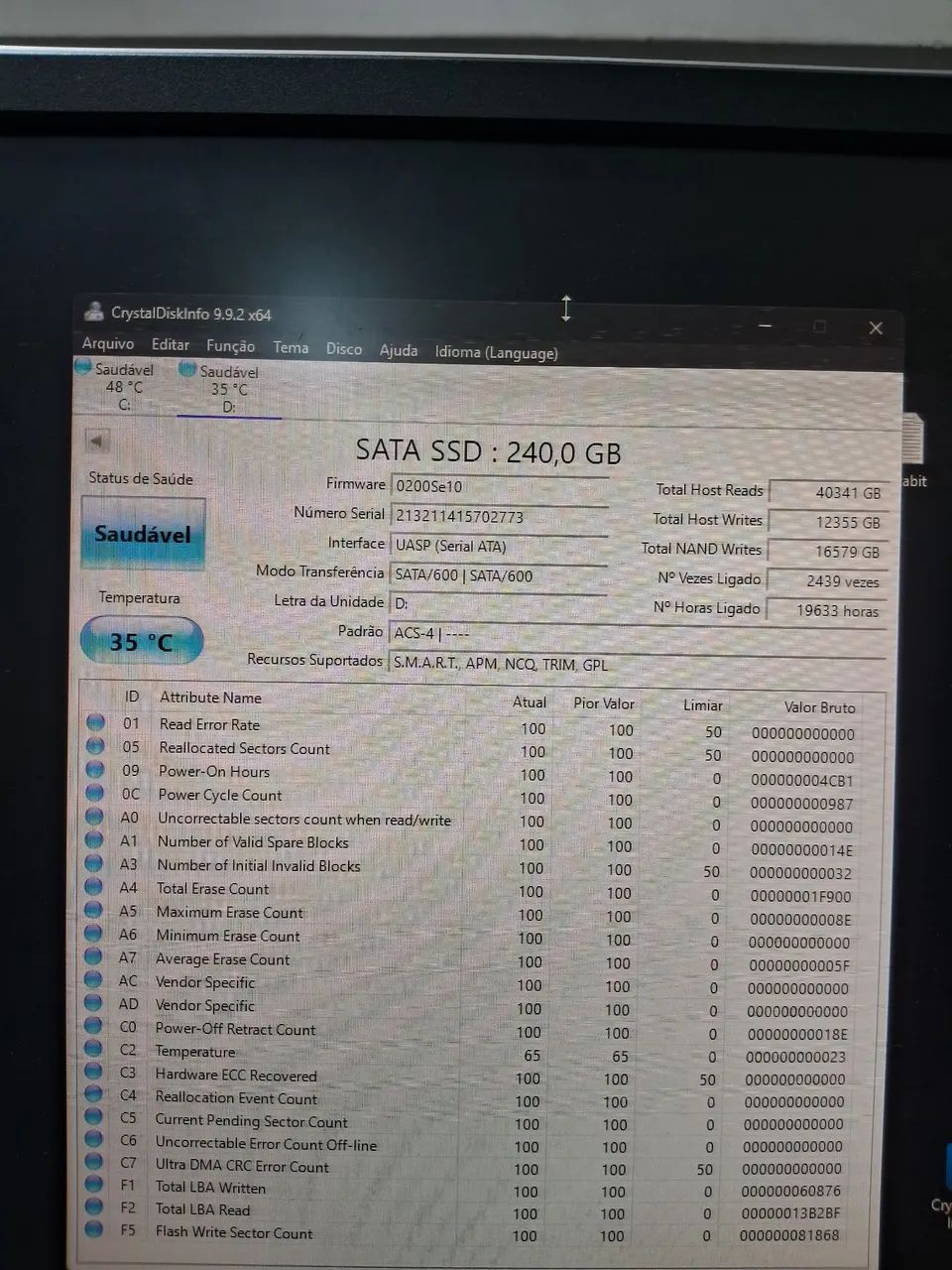Click status dot for Uncorrectable sectors count row
Viewport: 952px width, 1270px height.
point(94,817)
